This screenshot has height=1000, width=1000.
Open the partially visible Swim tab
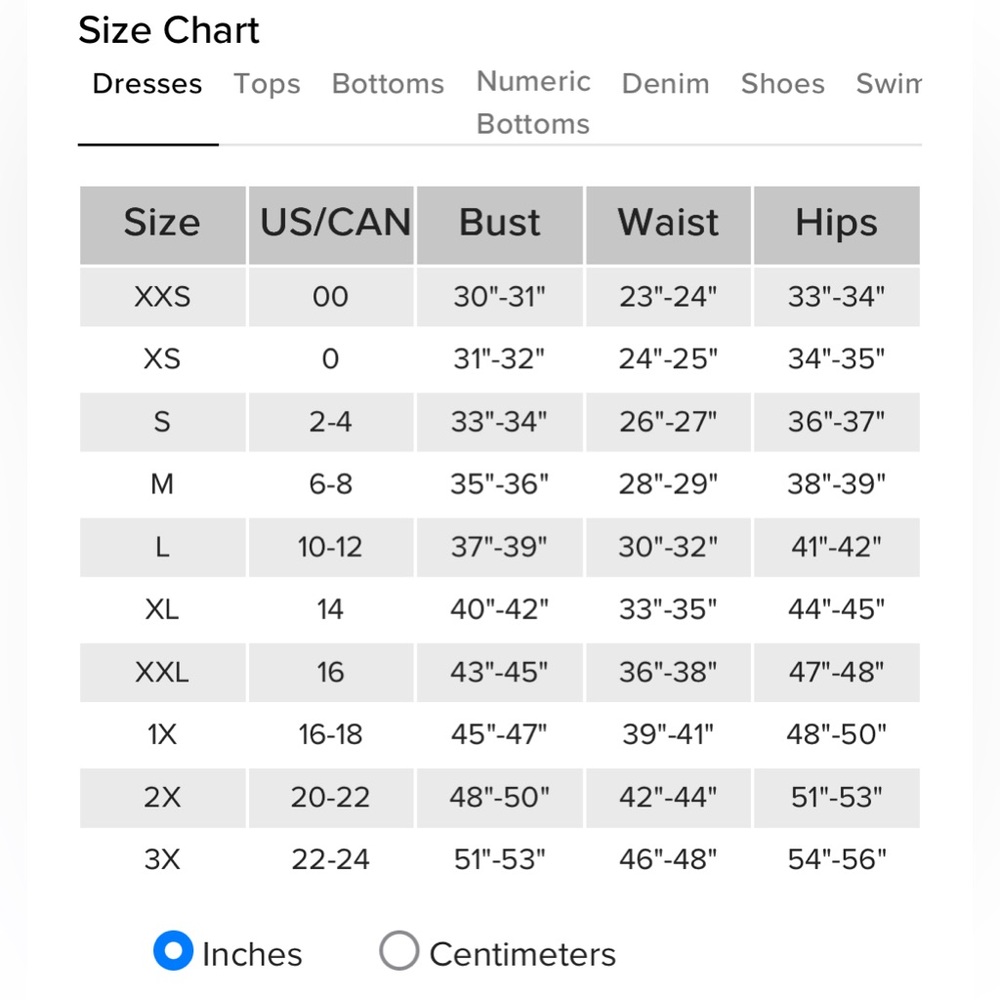[888, 84]
